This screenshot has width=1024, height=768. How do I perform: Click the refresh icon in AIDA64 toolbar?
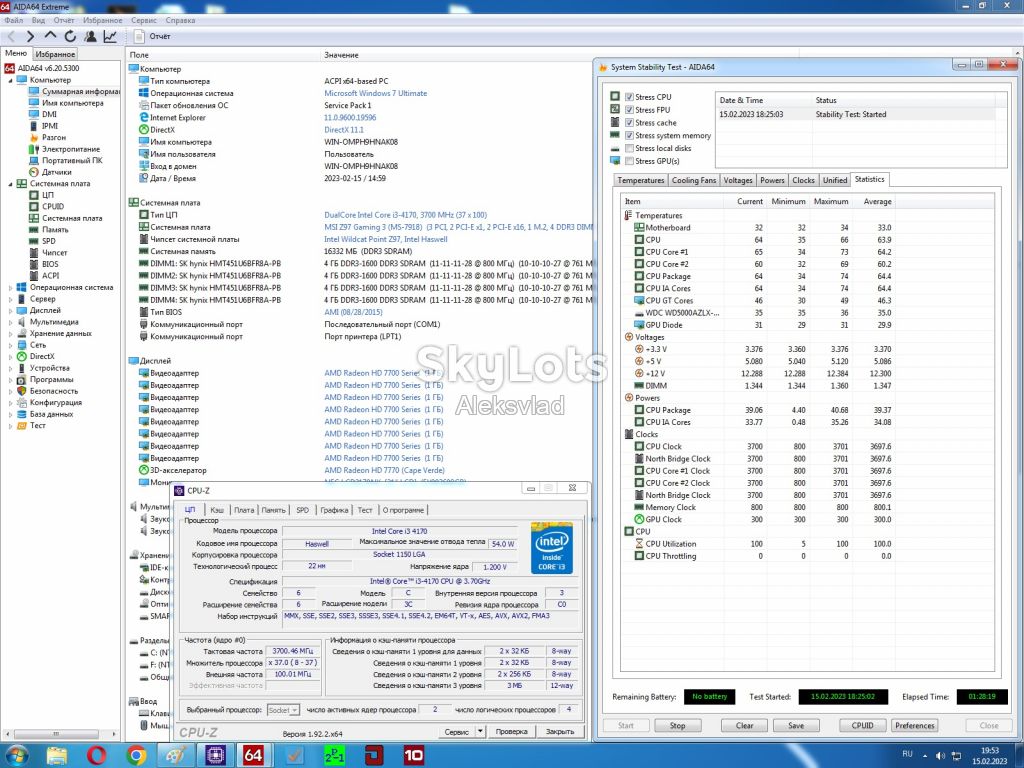[x=70, y=37]
